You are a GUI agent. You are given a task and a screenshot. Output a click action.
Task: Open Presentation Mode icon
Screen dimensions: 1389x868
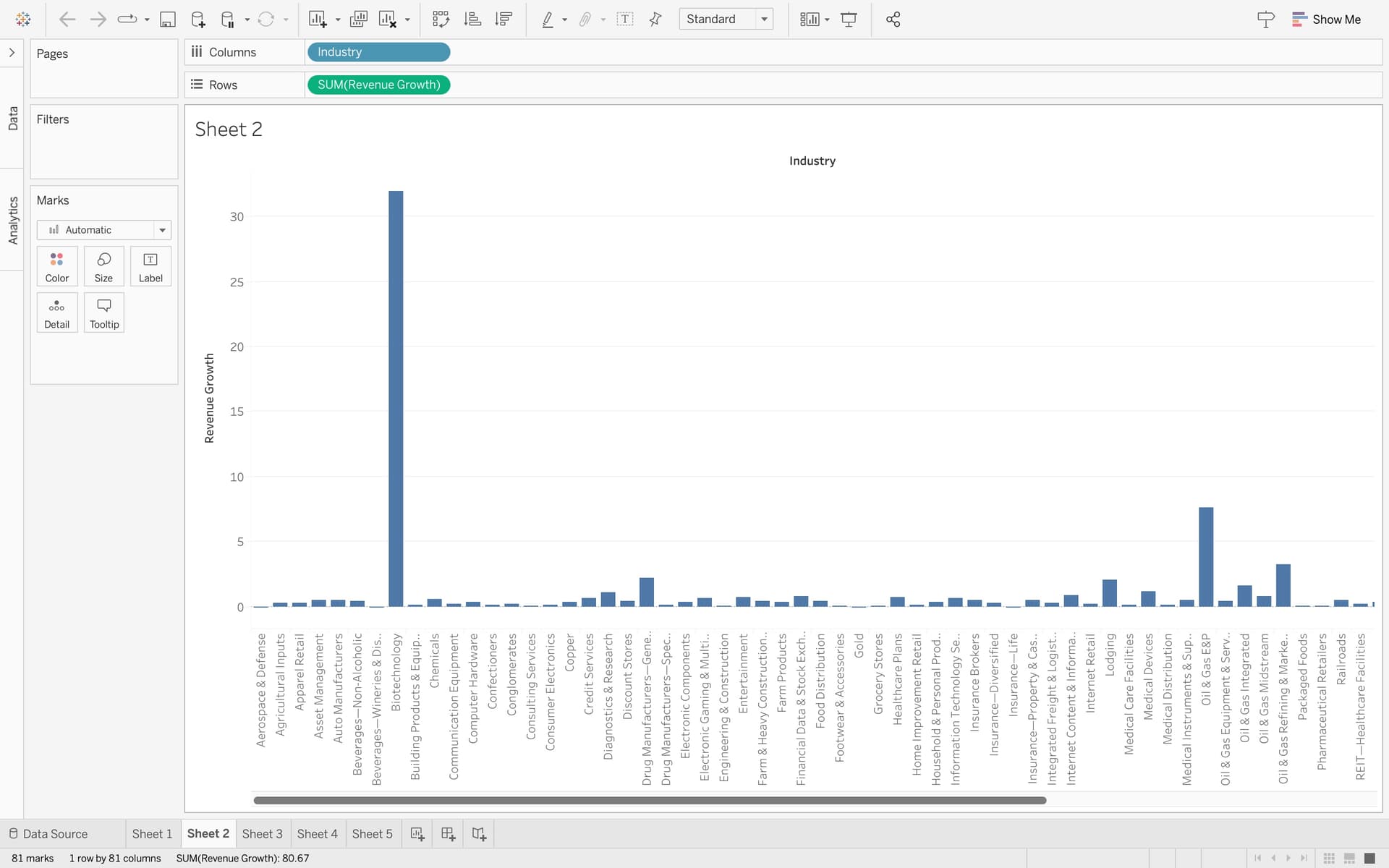(x=849, y=20)
